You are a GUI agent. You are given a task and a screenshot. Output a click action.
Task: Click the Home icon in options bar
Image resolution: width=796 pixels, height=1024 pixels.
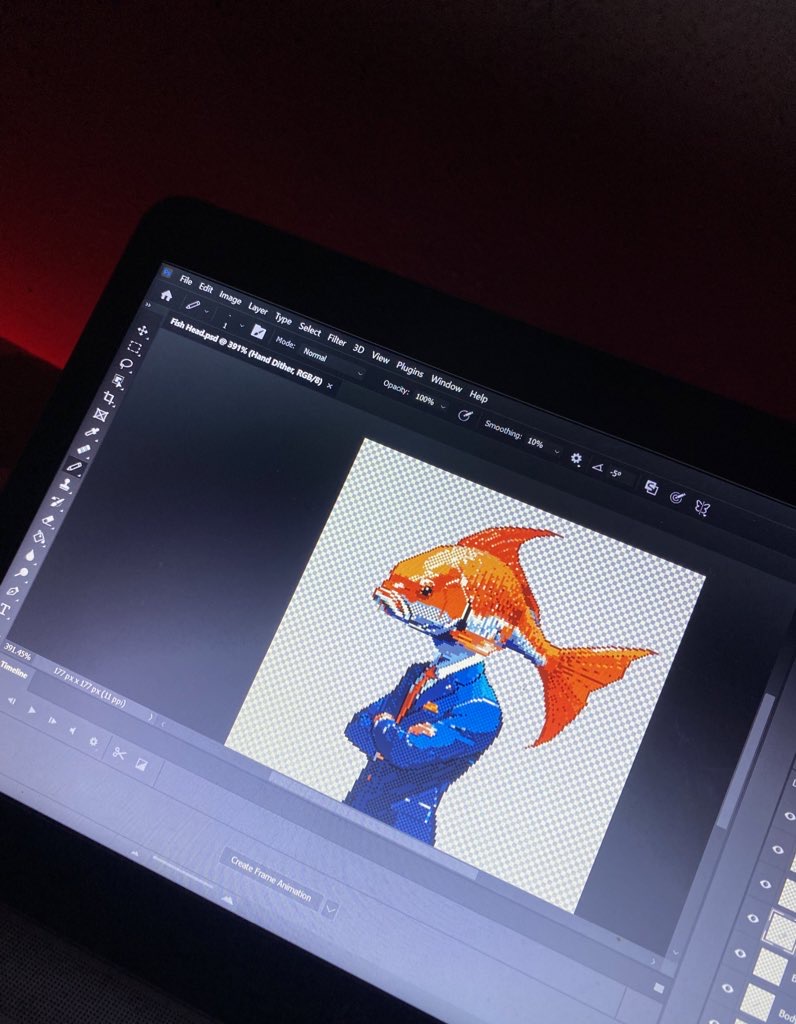pos(167,295)
